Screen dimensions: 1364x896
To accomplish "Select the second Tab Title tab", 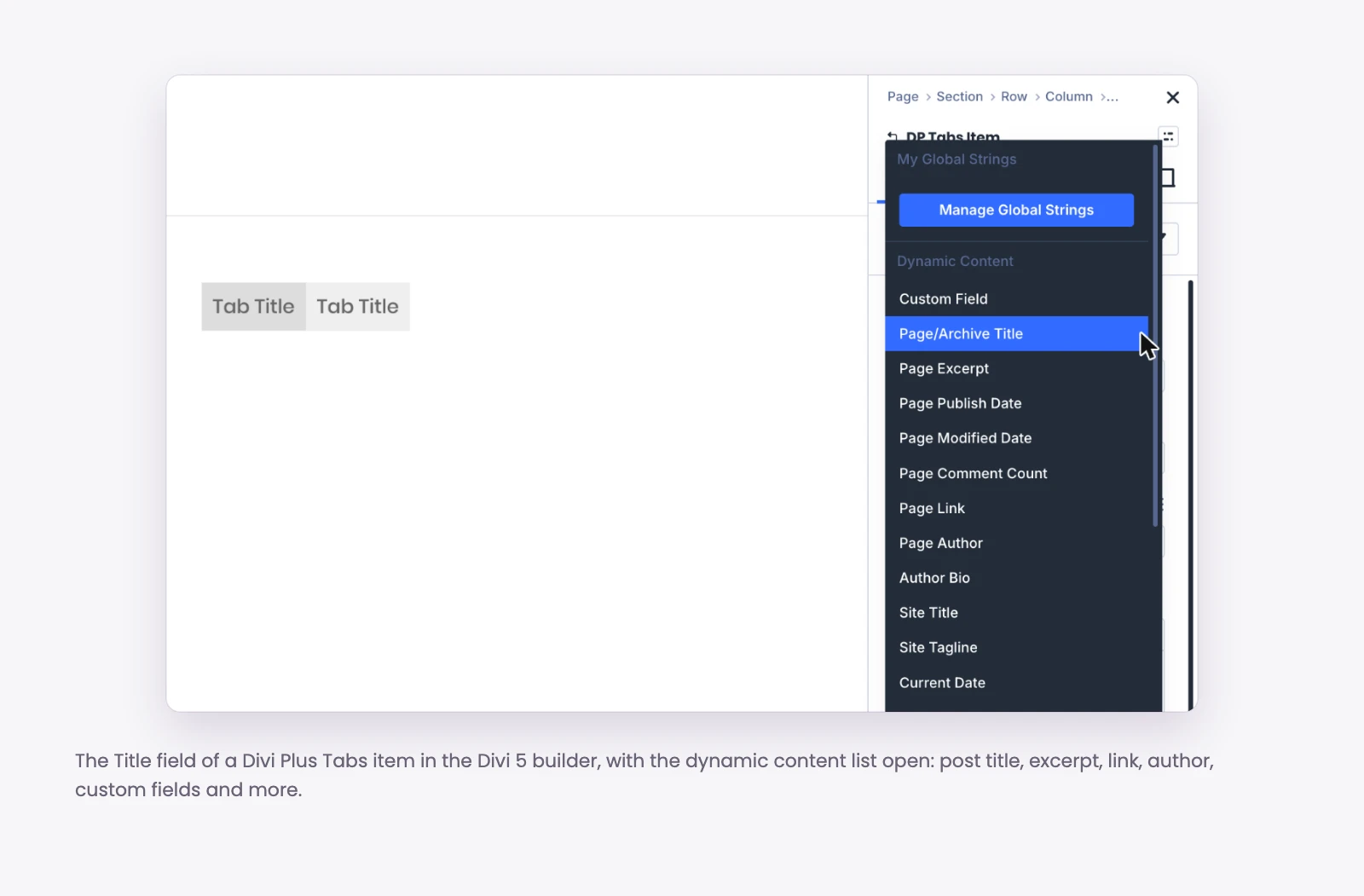I will coord(357,307).
